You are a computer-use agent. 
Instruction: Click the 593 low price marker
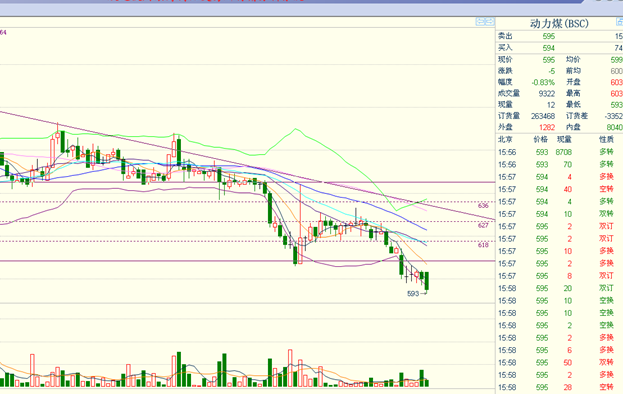413,294
